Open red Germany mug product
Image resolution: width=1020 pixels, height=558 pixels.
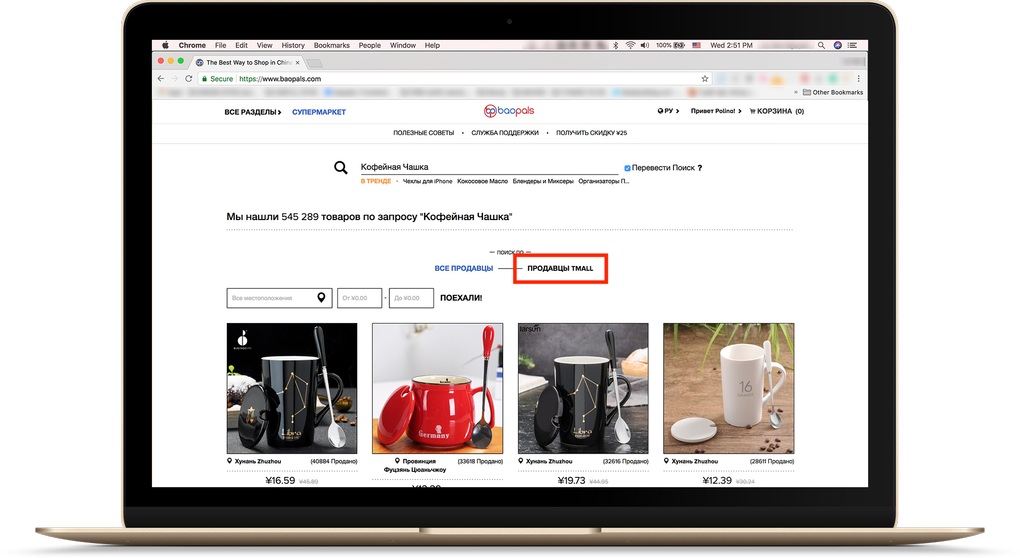[x=438, y=388]
